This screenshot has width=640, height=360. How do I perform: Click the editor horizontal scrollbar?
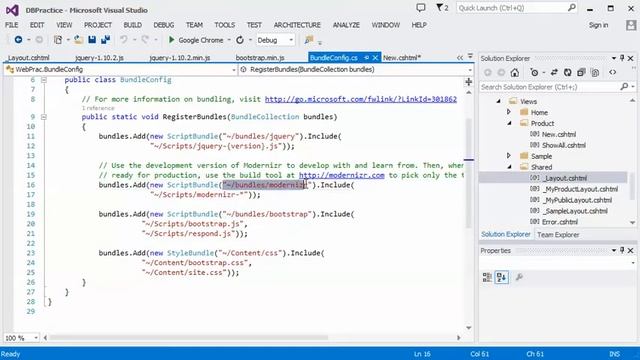pyautogui.click(x=189, y=338)
